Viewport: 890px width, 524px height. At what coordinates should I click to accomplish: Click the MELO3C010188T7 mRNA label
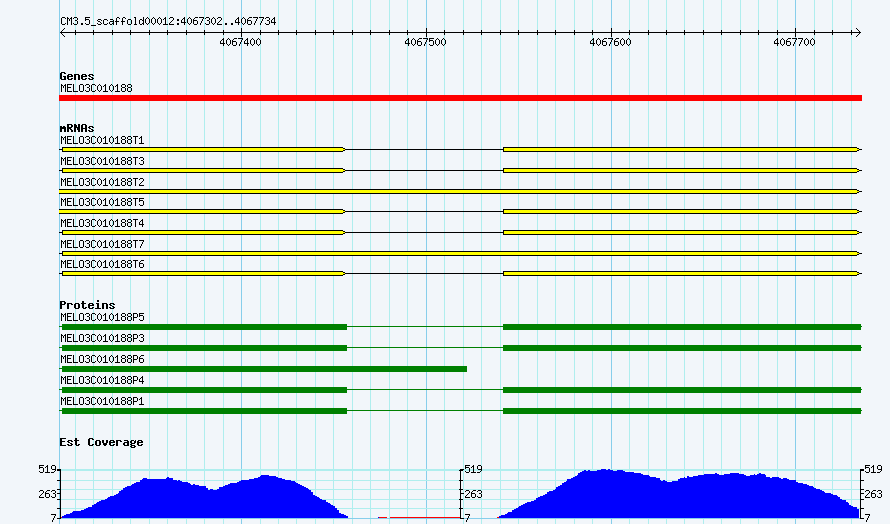102,244
